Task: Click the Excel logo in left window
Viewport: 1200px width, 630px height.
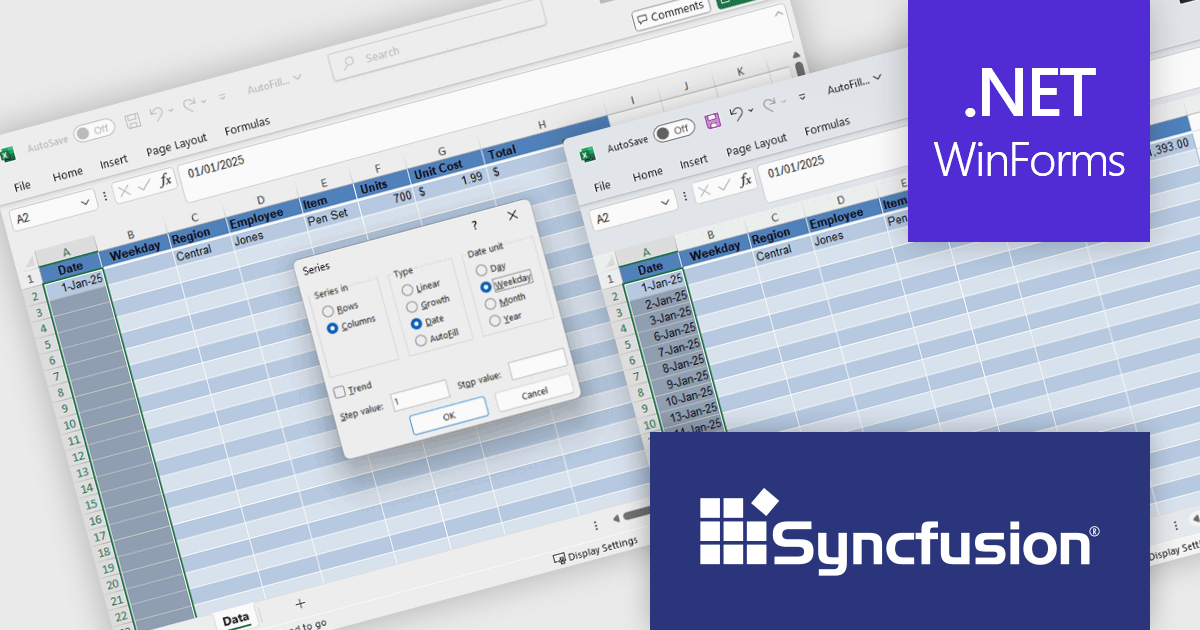Action: (6, 155)
